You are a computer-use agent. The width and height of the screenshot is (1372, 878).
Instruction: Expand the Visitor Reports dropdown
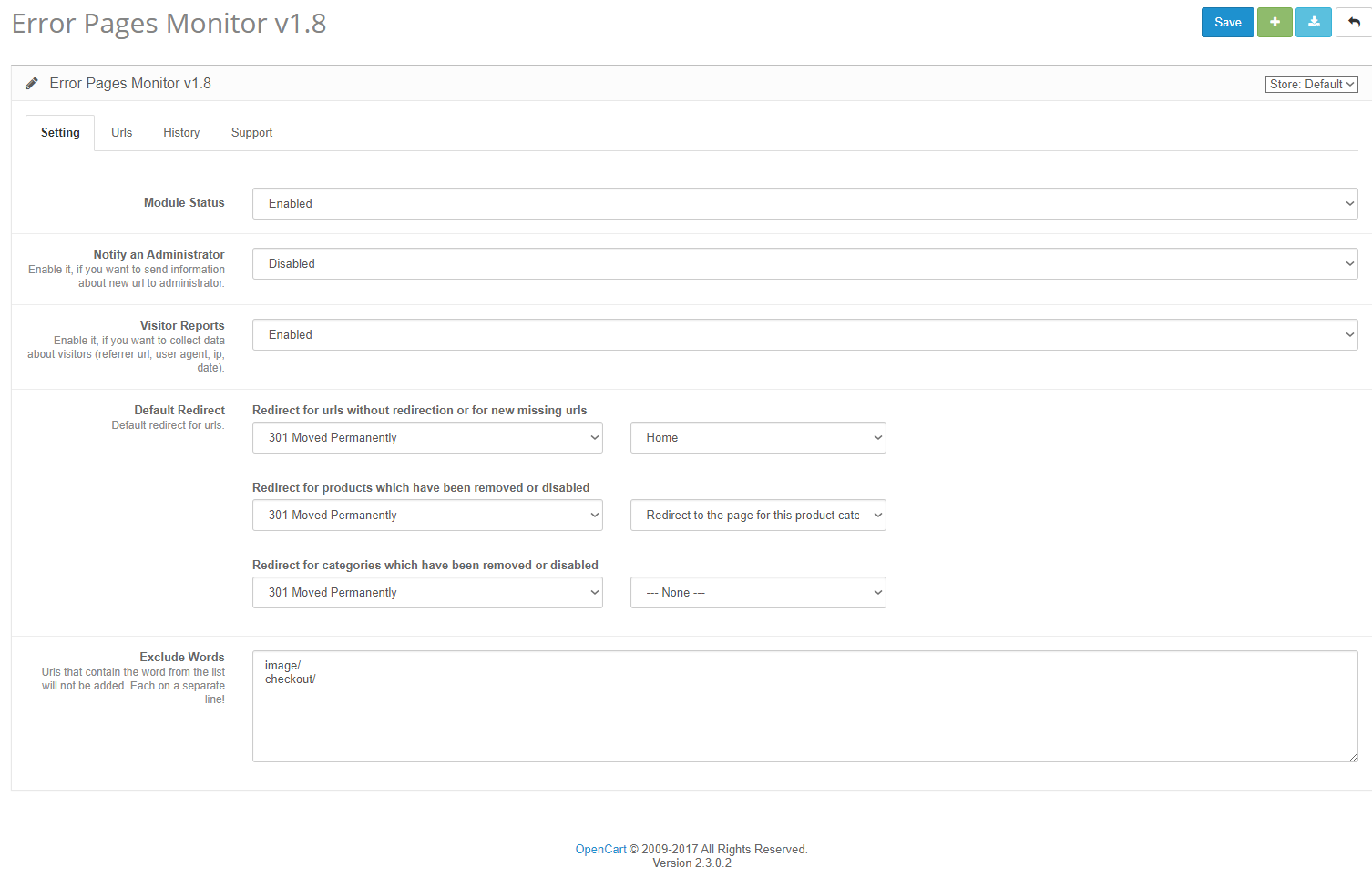pyautogui.click(x=804, y=335)
